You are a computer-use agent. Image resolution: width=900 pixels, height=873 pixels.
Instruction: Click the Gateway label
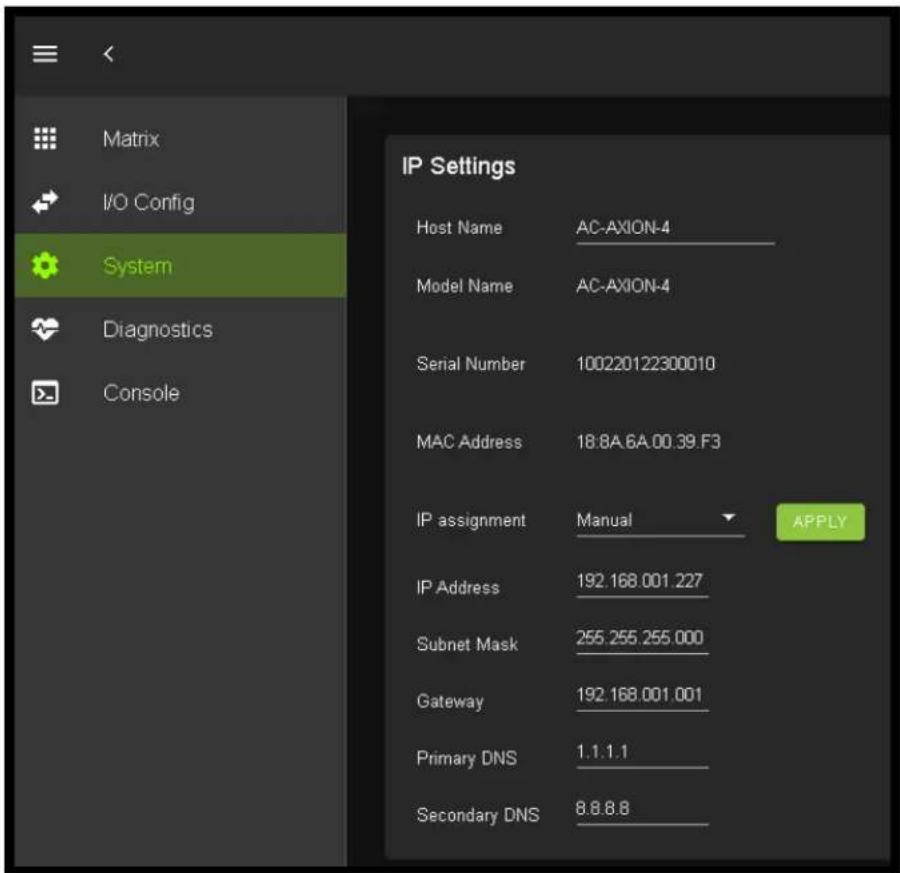pos(450,701)
